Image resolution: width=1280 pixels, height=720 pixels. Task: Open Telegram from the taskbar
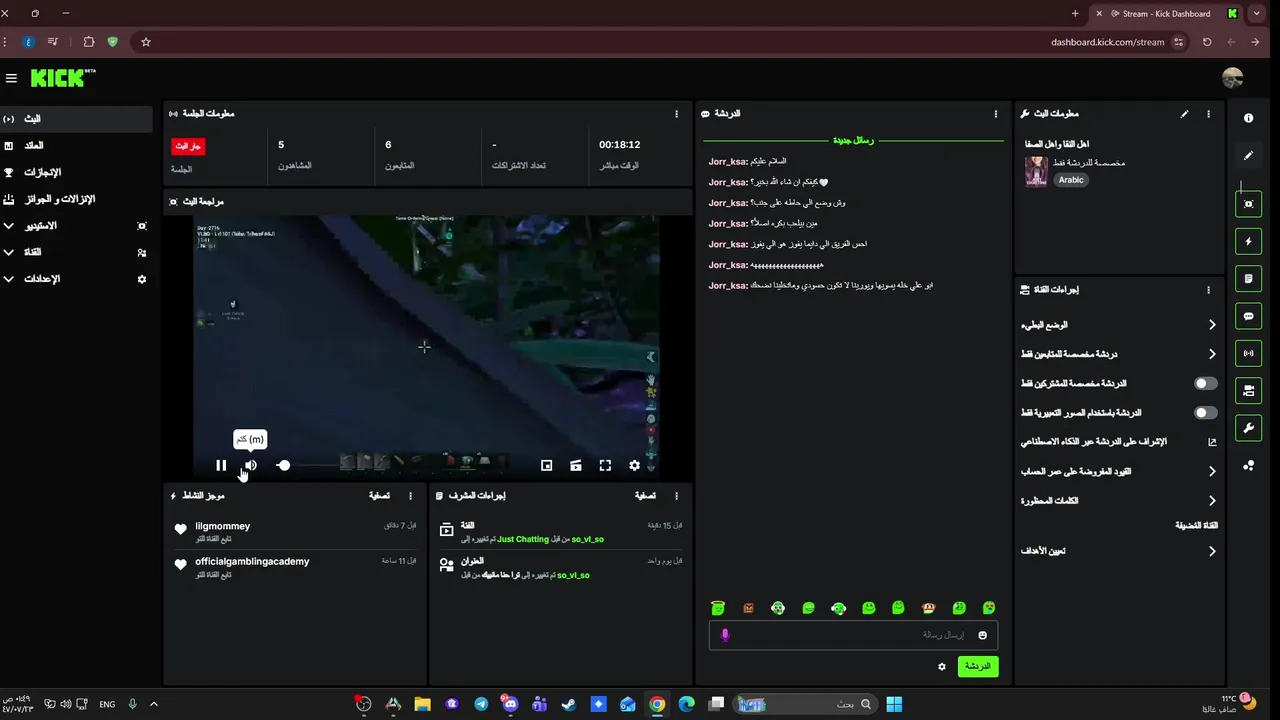pyautogui.click(x=481, y=704)
